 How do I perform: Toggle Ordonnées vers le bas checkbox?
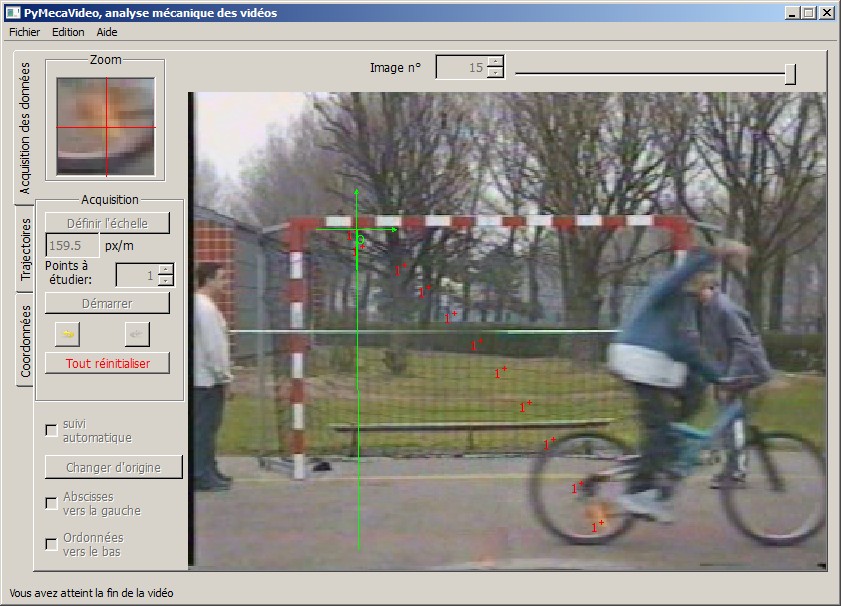point(51,544)
